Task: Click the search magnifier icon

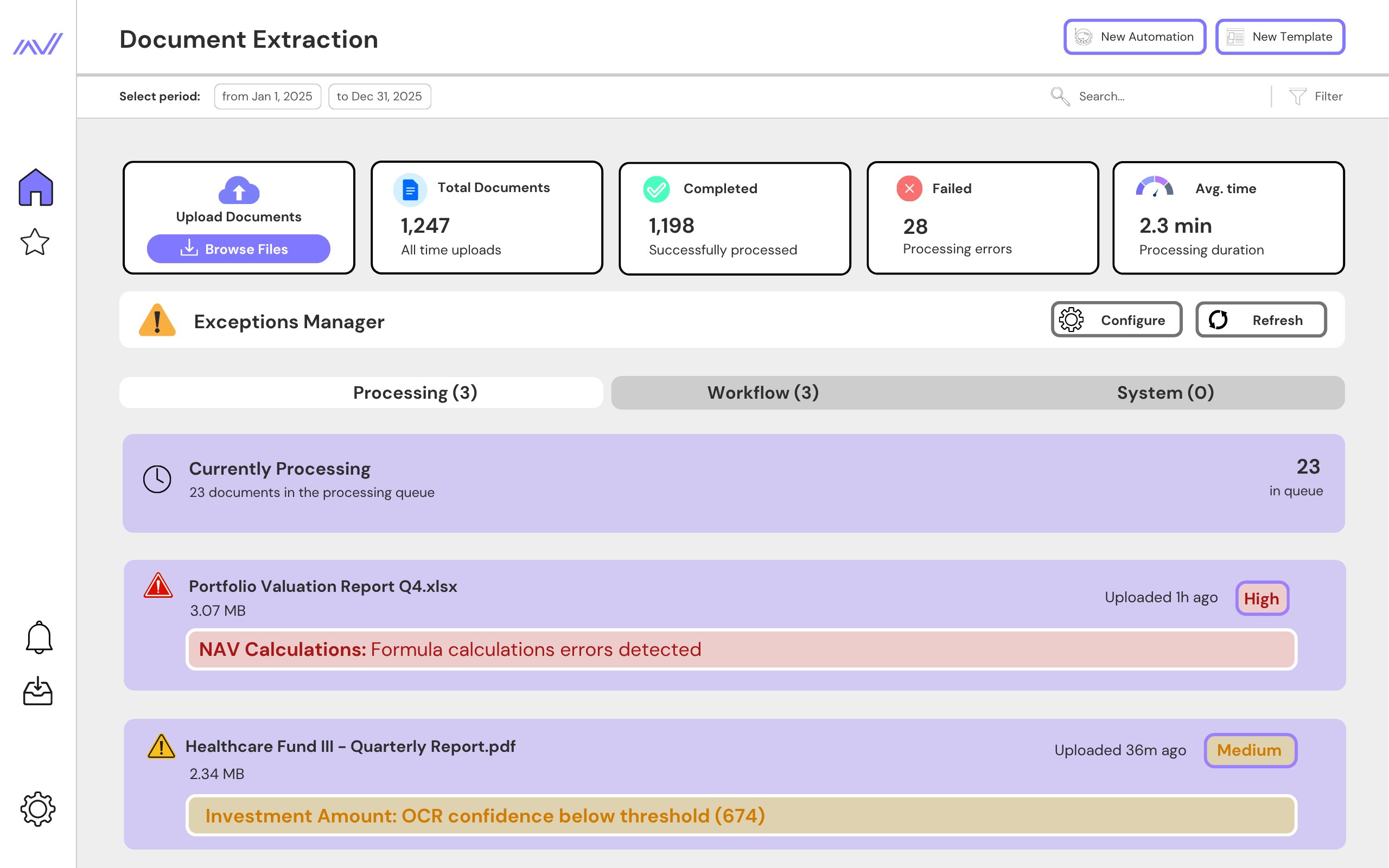Action: (x=1060, y=97)
